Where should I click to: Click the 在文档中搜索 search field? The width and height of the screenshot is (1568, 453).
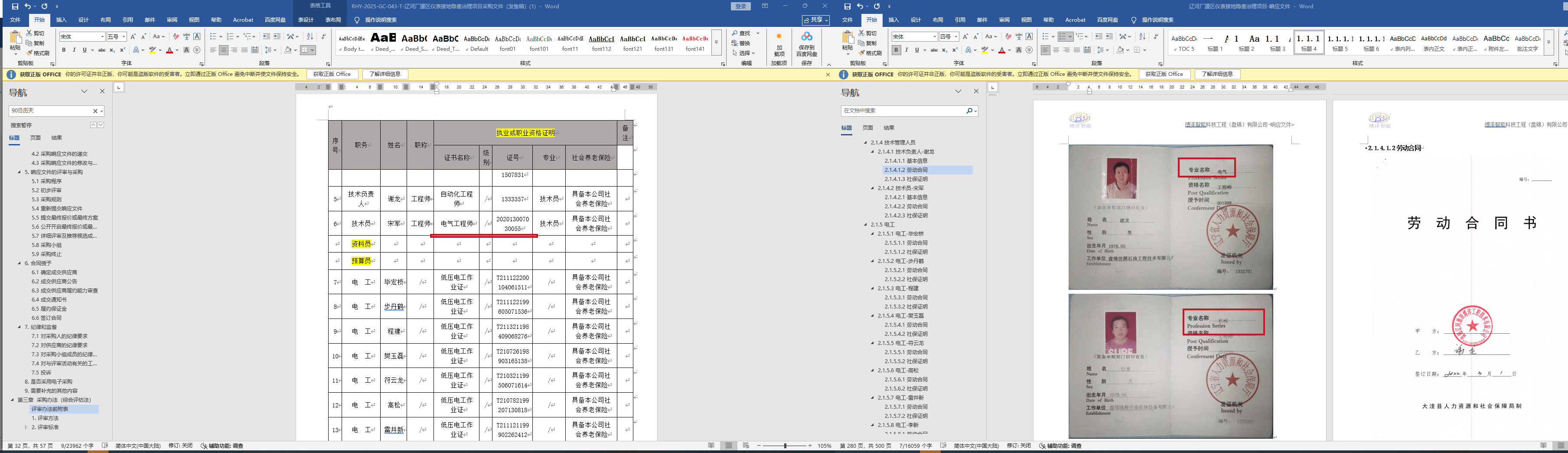pos(903,111)
